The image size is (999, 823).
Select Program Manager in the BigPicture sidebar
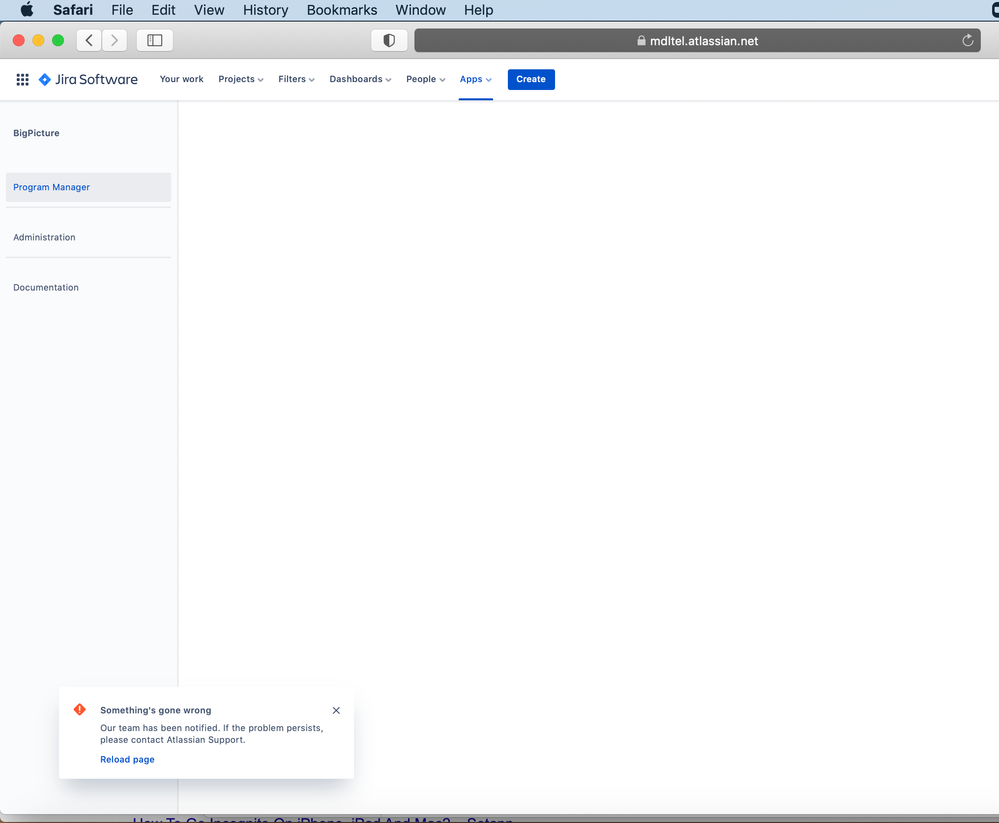click(x=51, y=187)
